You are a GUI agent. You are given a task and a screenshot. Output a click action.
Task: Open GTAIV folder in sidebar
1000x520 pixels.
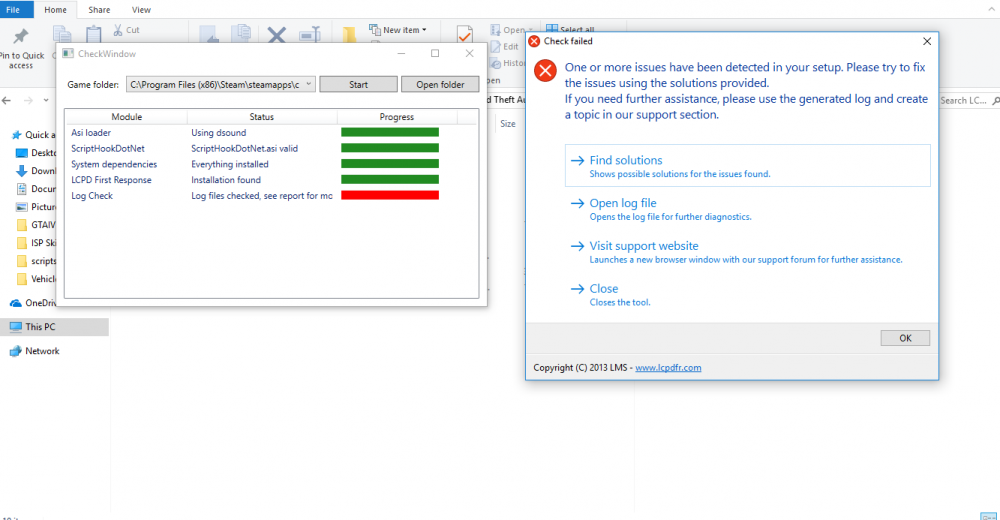[x=36, y=225]
